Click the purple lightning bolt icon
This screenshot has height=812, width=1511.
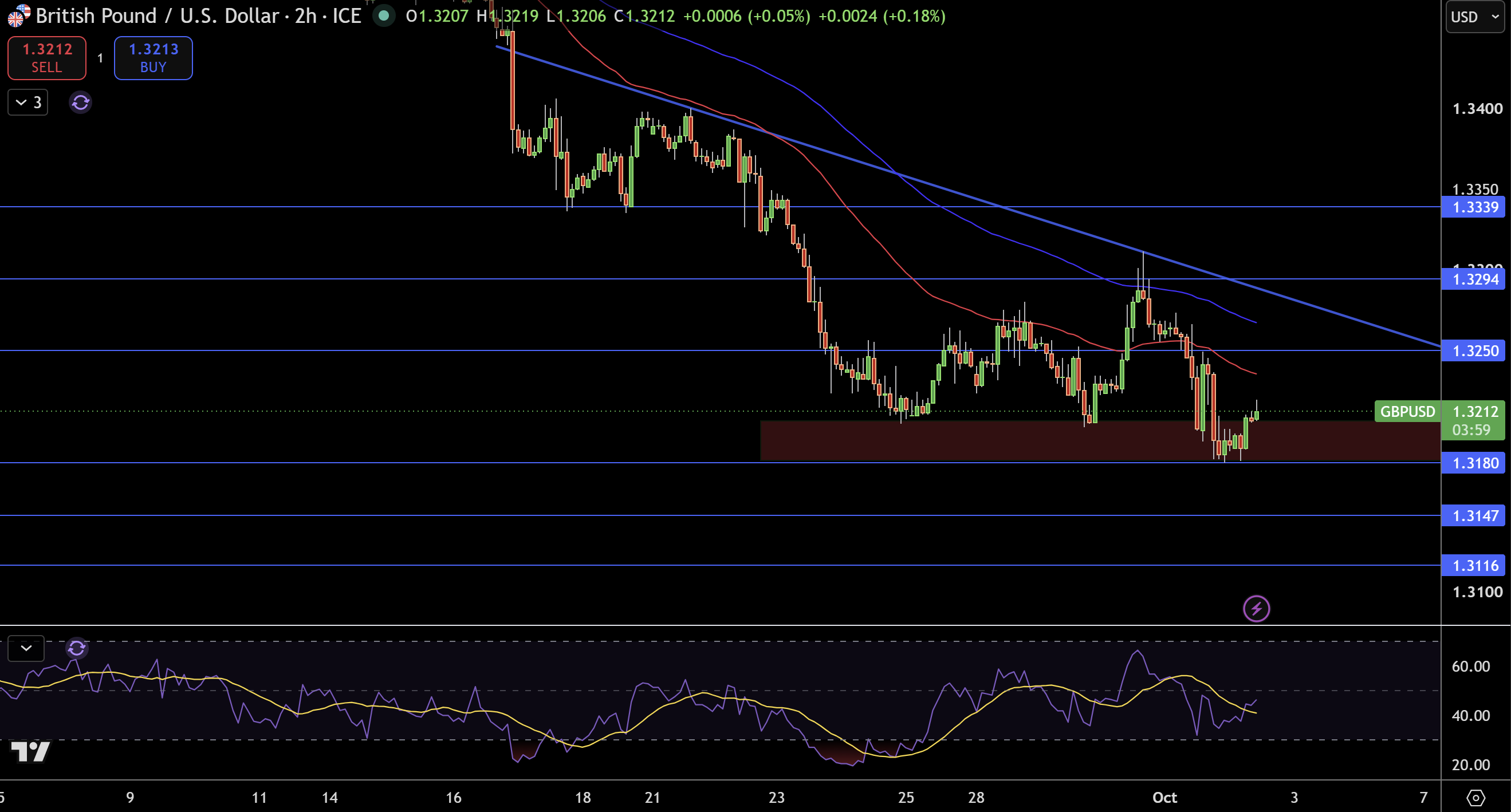(1257, 609)
